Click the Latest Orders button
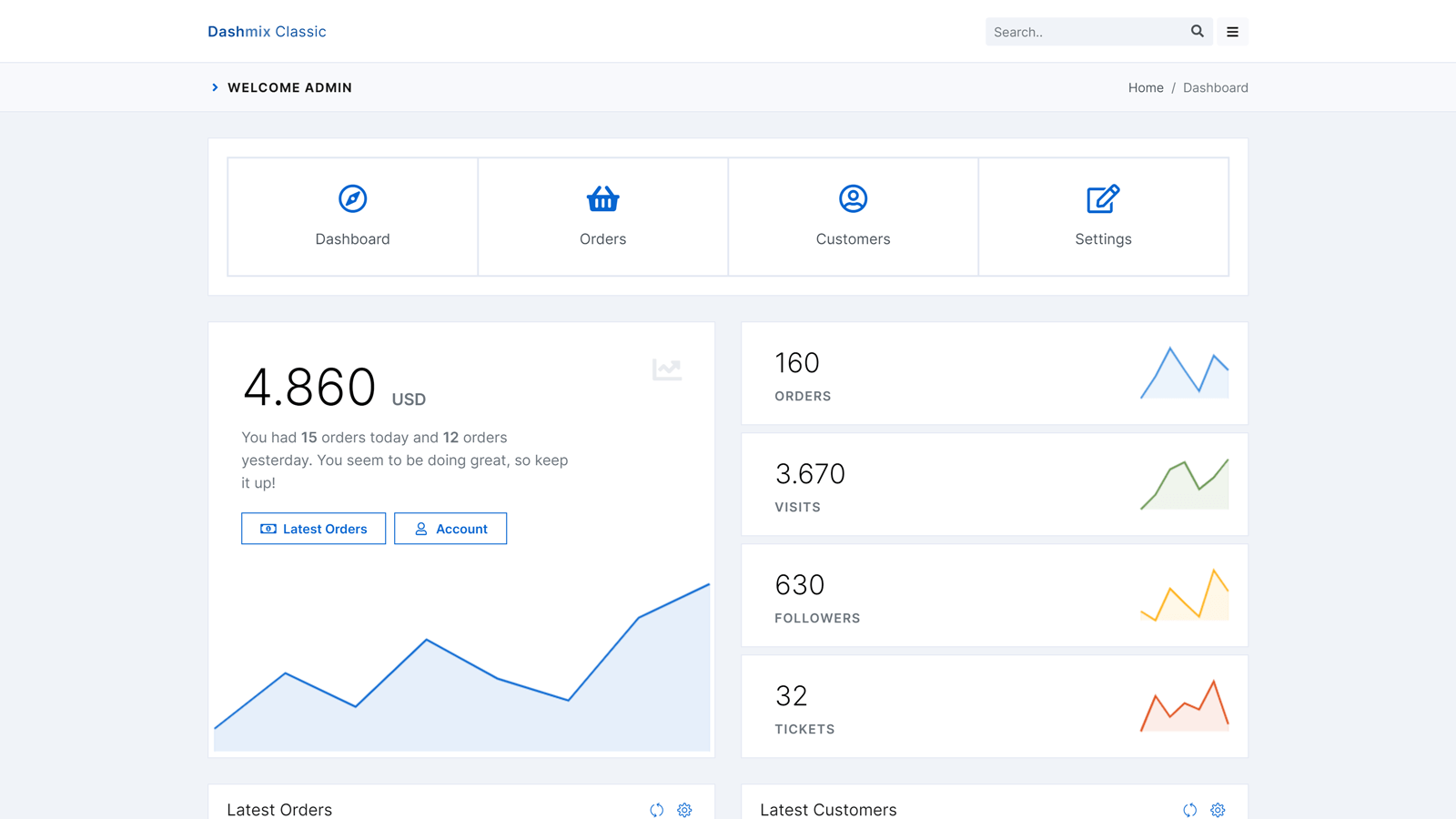 [x=313, y=529]
